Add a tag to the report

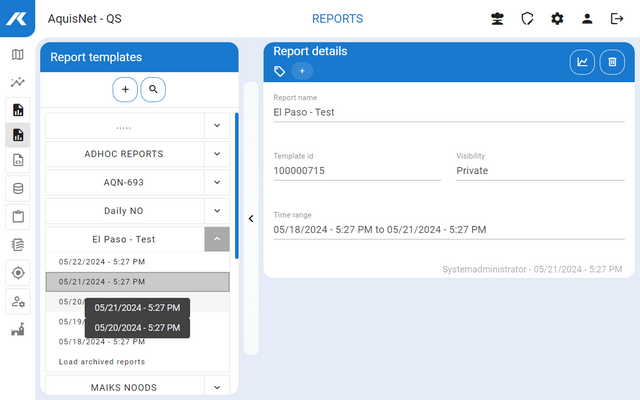tap(302, 71)
